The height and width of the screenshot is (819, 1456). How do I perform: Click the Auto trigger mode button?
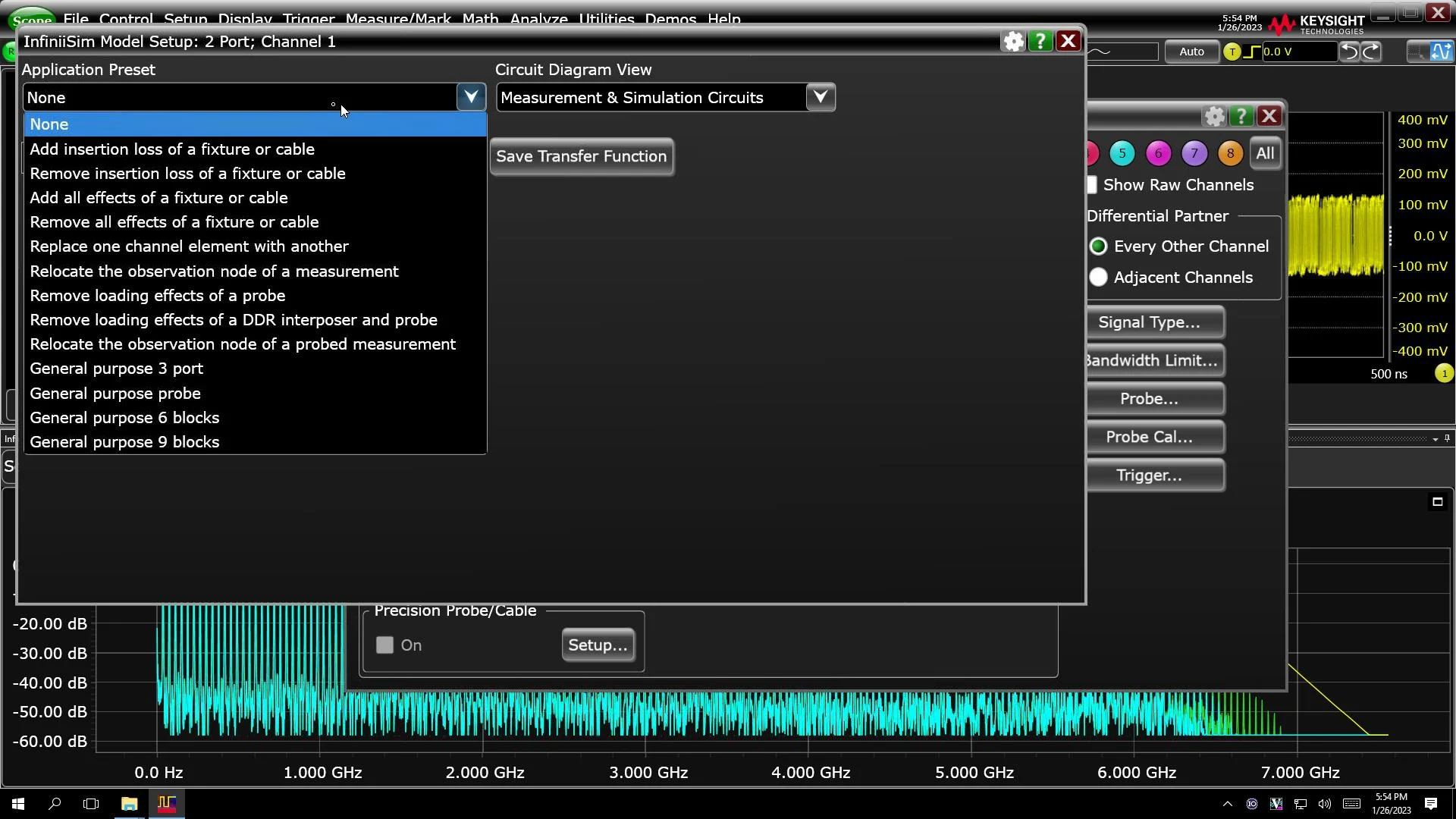point(1191,52)
